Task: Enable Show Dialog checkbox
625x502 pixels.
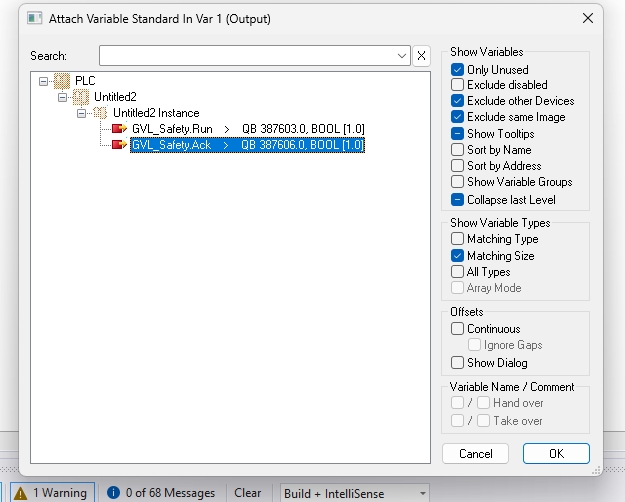Action: pos(457,362)
